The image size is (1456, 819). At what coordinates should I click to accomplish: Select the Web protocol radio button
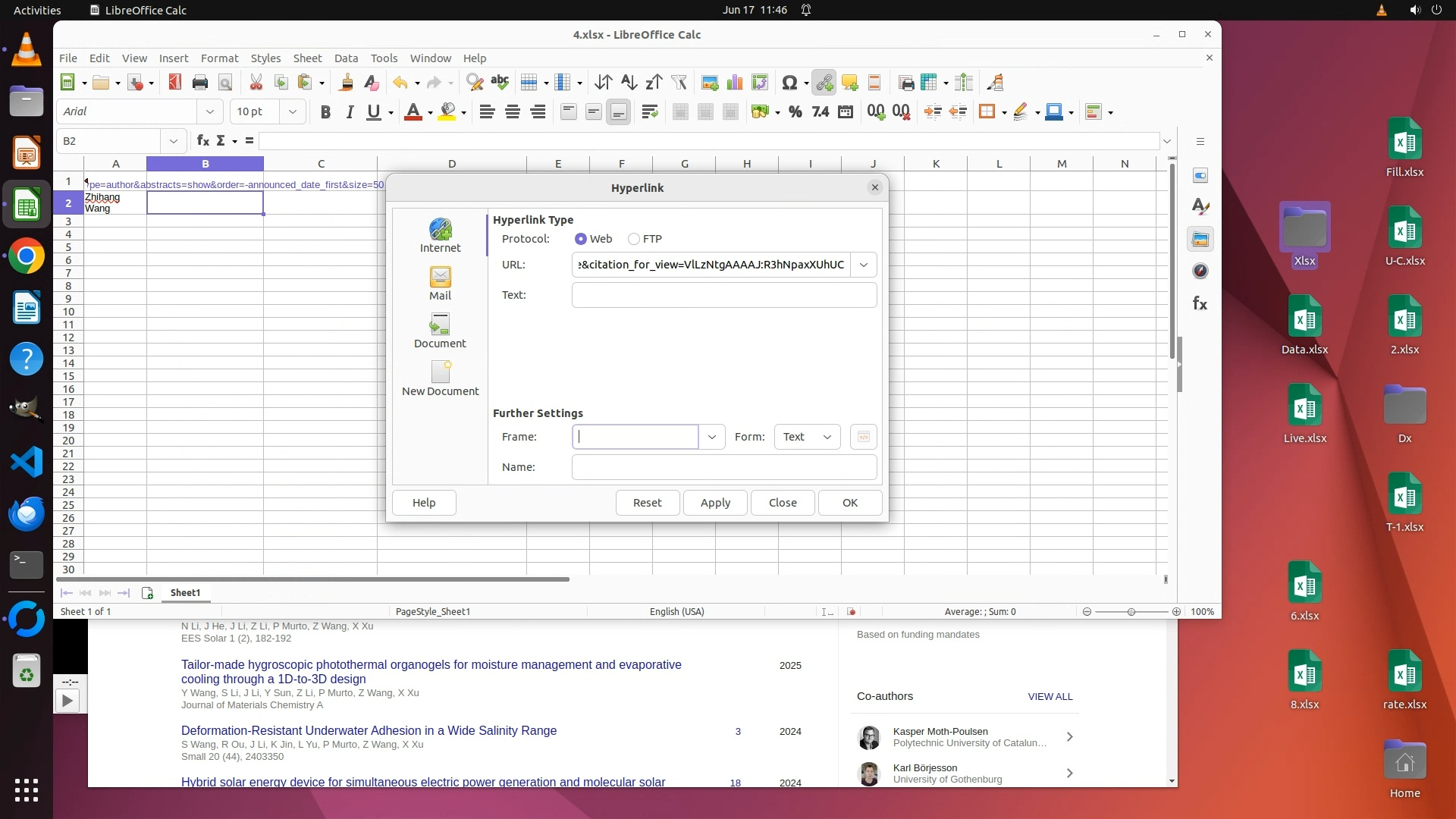click(581, 239)
